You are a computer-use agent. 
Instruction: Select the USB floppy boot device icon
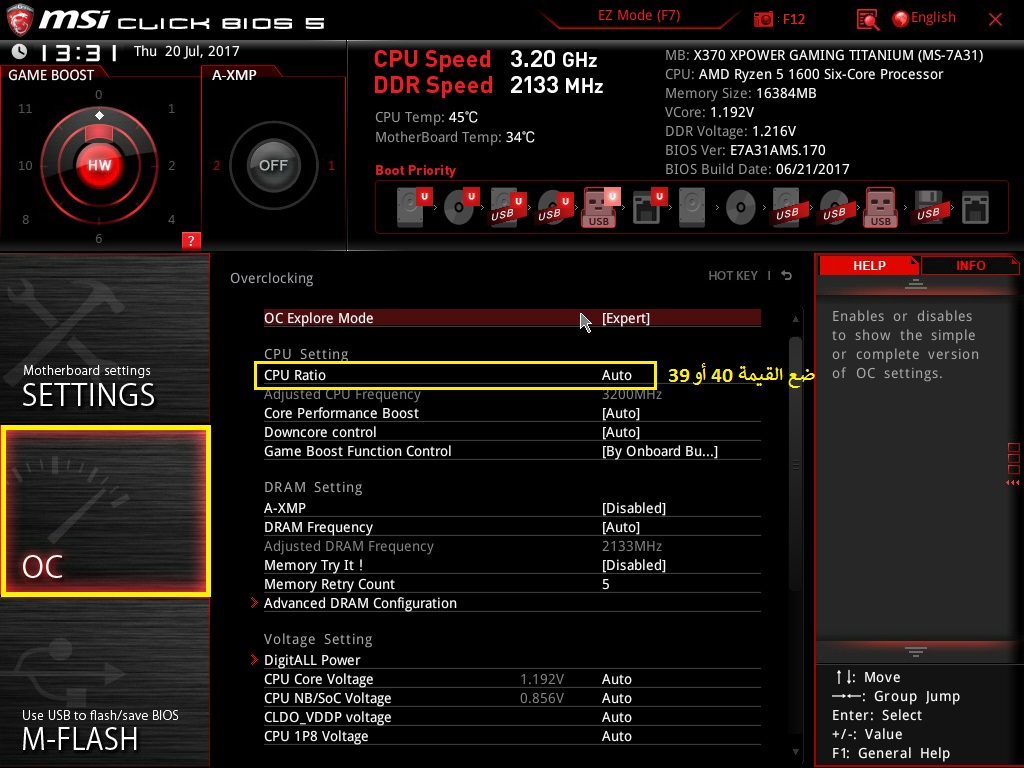(x=928, y=207)
